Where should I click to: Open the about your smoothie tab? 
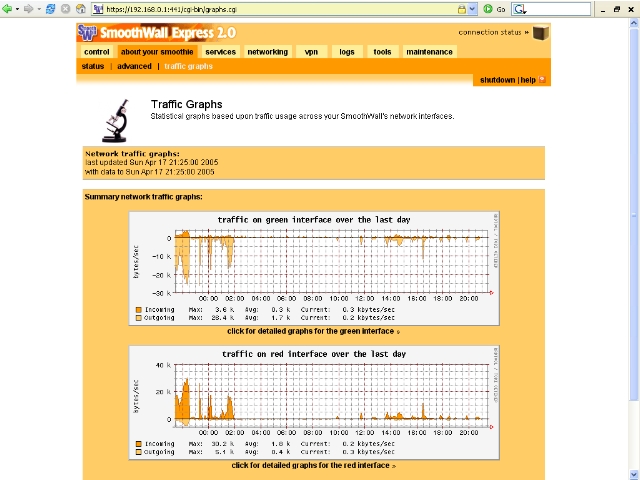point(157,52)
